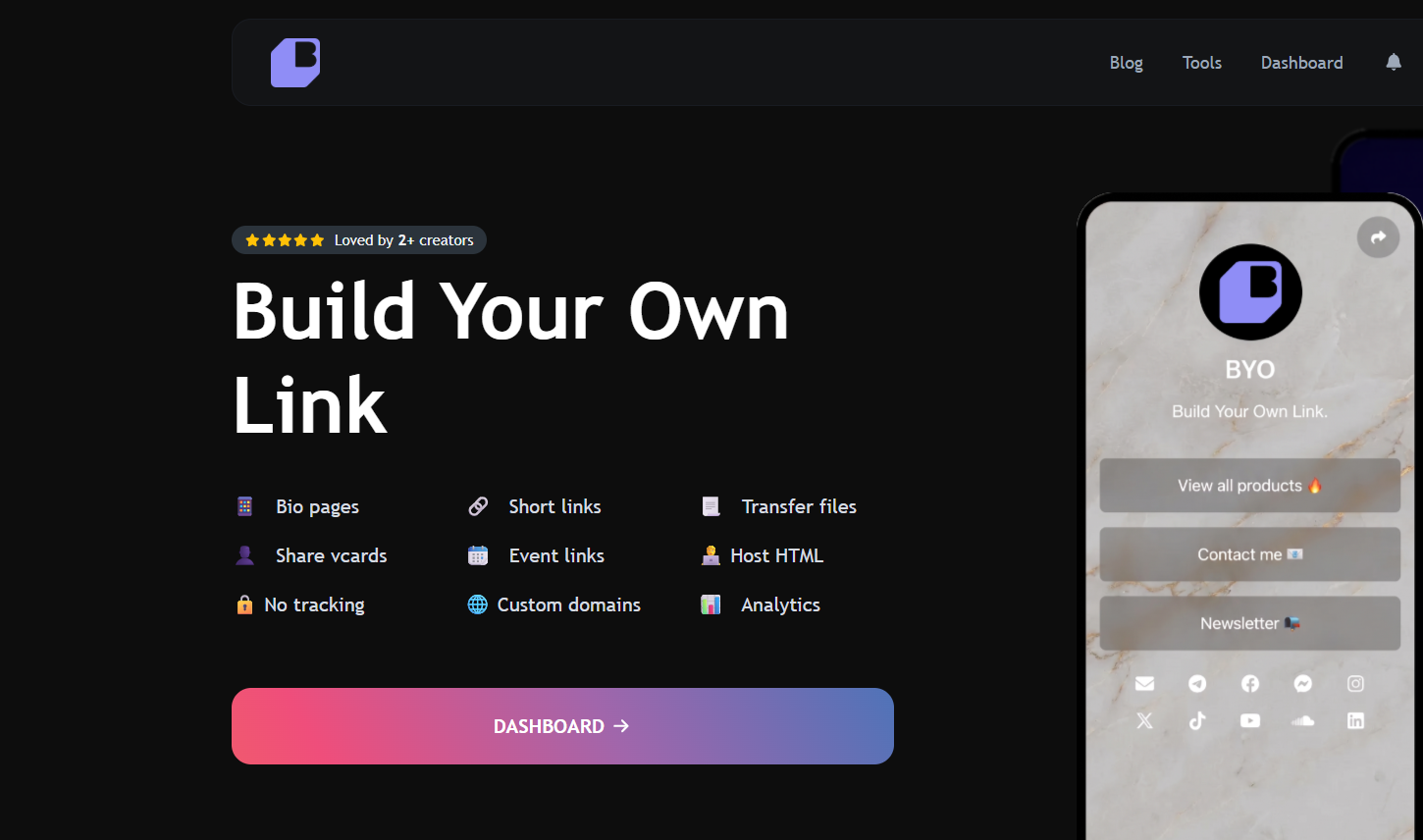The image size is (1423, 840).
Task: Open the Blog page
Action: point(1126,63)
